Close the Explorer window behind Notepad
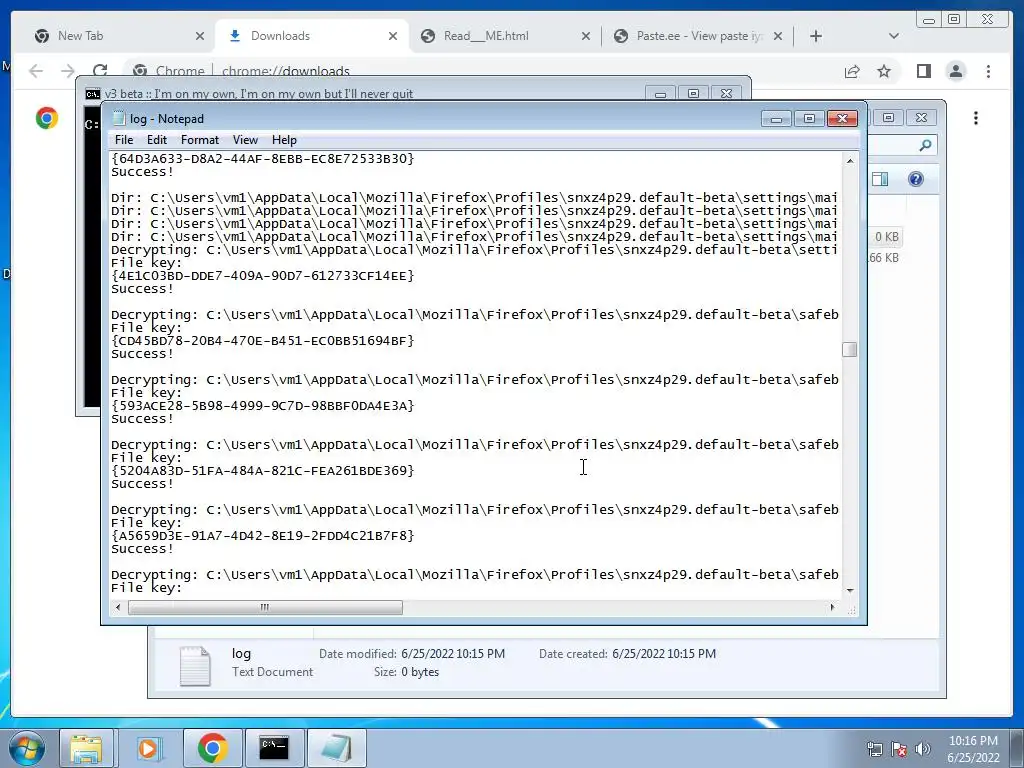The image size is (1024, 768). (921, 118)
